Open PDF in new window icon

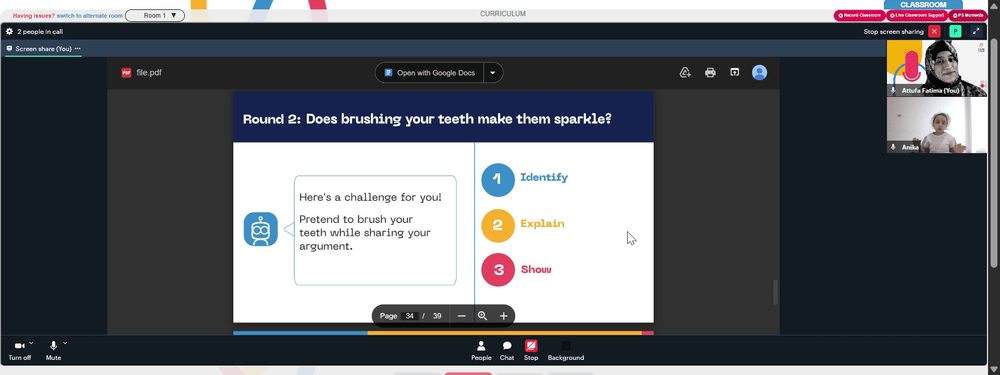[735, 73]
